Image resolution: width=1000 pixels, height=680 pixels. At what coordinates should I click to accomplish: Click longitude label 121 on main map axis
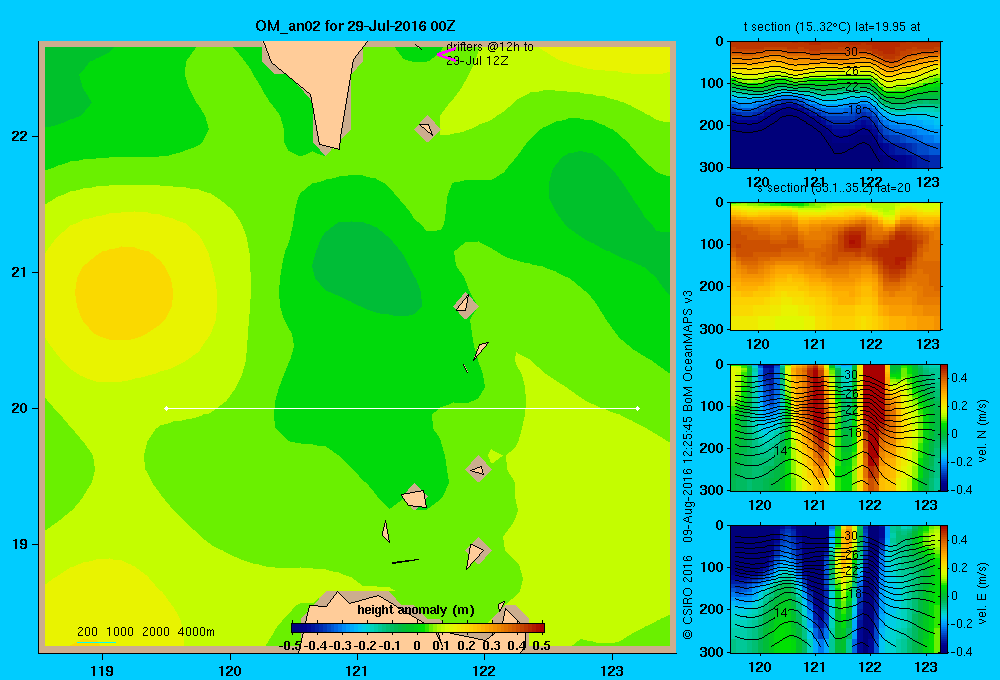pyautogui.click(x=357, y=670)
